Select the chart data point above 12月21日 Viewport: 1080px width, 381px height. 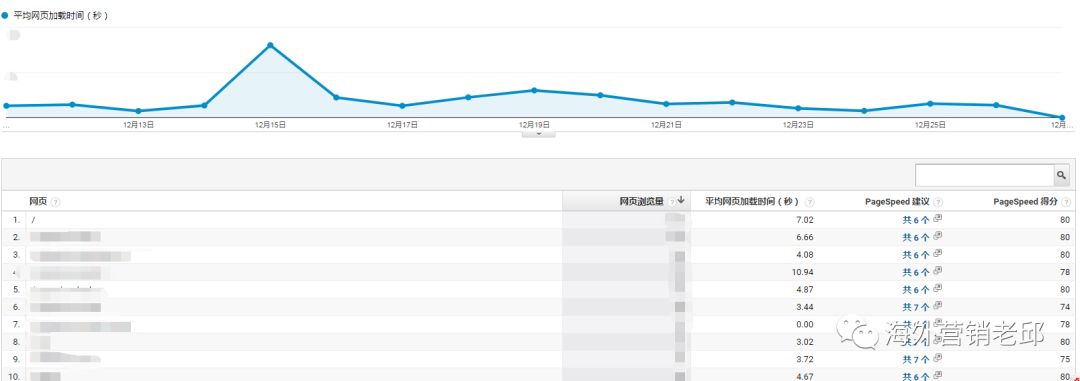(x=666, y=104)
